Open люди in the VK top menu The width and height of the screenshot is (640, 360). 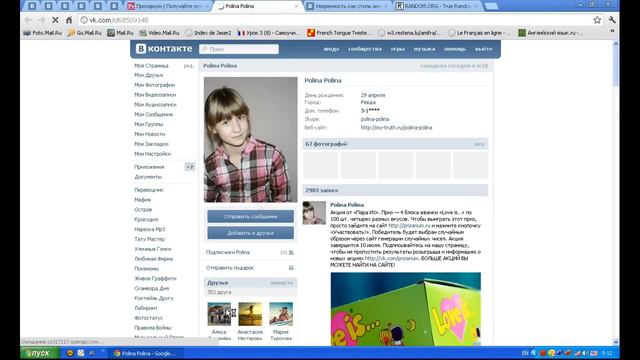331,49
